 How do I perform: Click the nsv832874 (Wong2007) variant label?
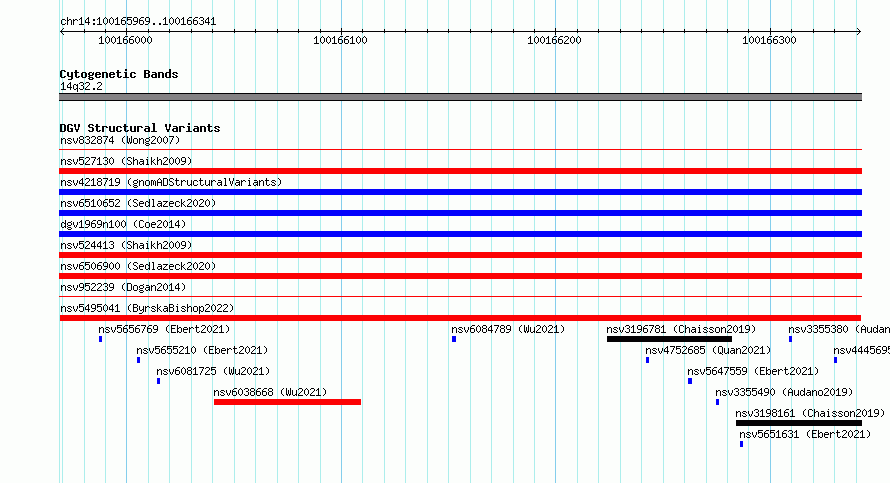coord(120,140)
